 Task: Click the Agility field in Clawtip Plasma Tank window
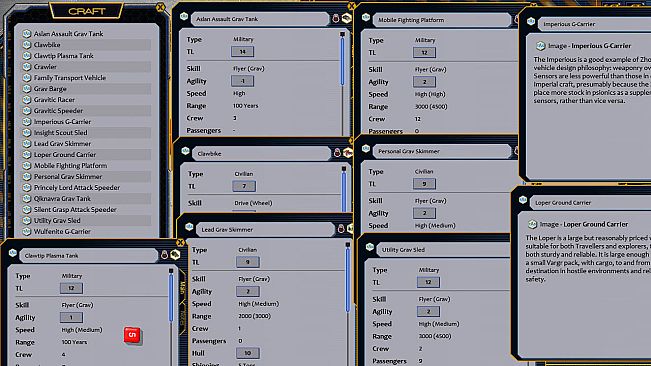71,317
